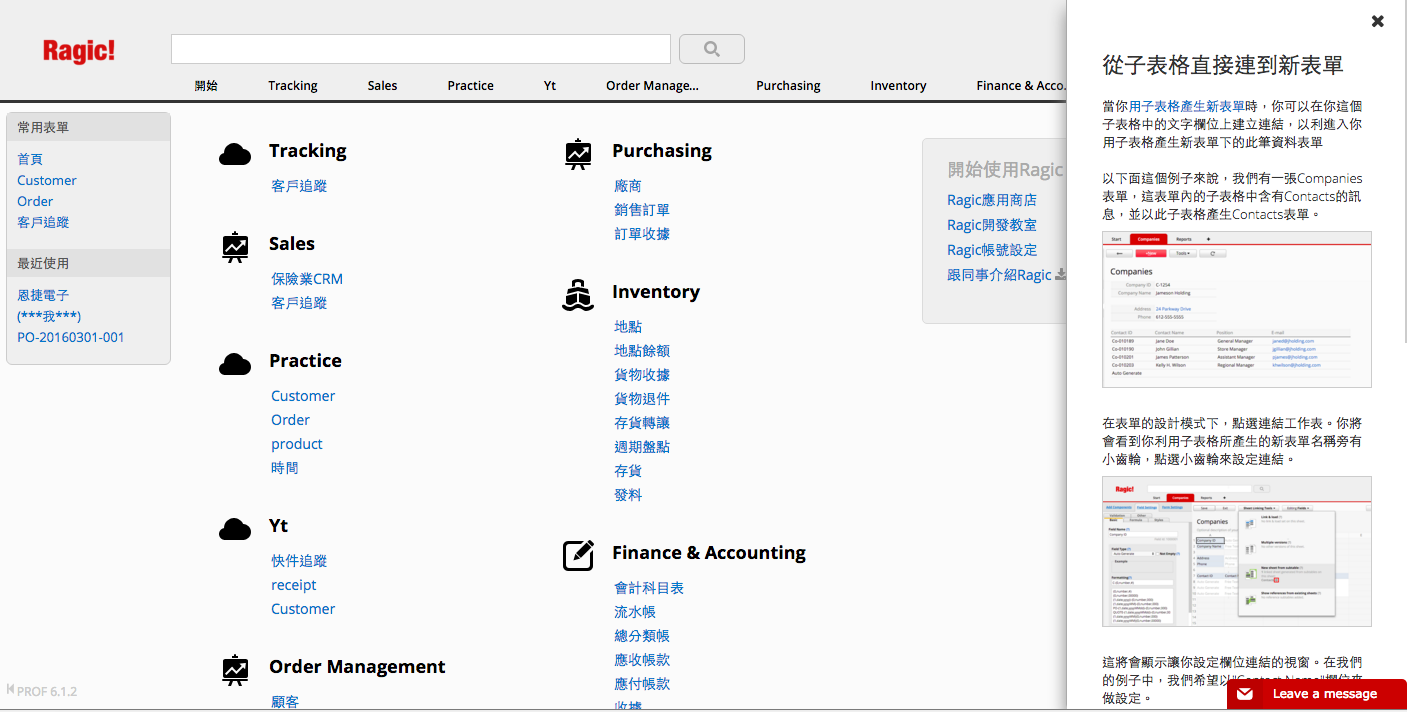Viewport: 1407px width, 712px height.
Task: Open the receipt sheet under Yt
Action: [293, 585]
